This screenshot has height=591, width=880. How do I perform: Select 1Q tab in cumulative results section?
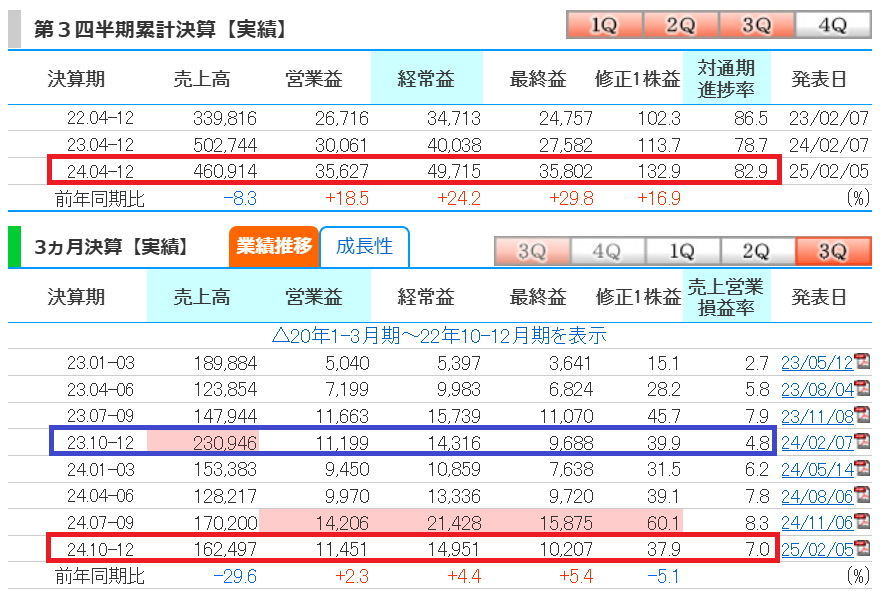[x=604, y=25]
